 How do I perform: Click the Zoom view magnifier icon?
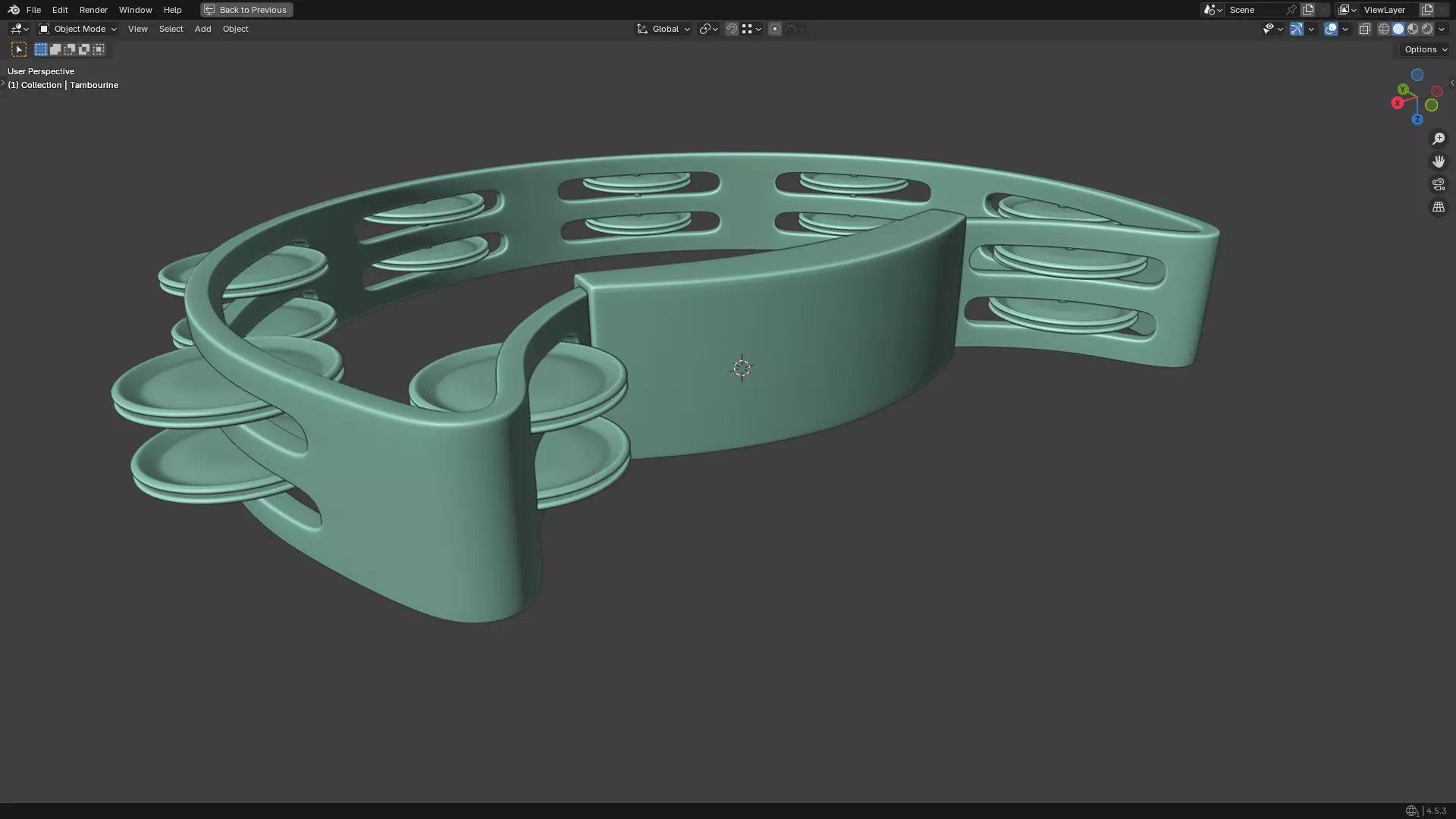pos(1439,139)
